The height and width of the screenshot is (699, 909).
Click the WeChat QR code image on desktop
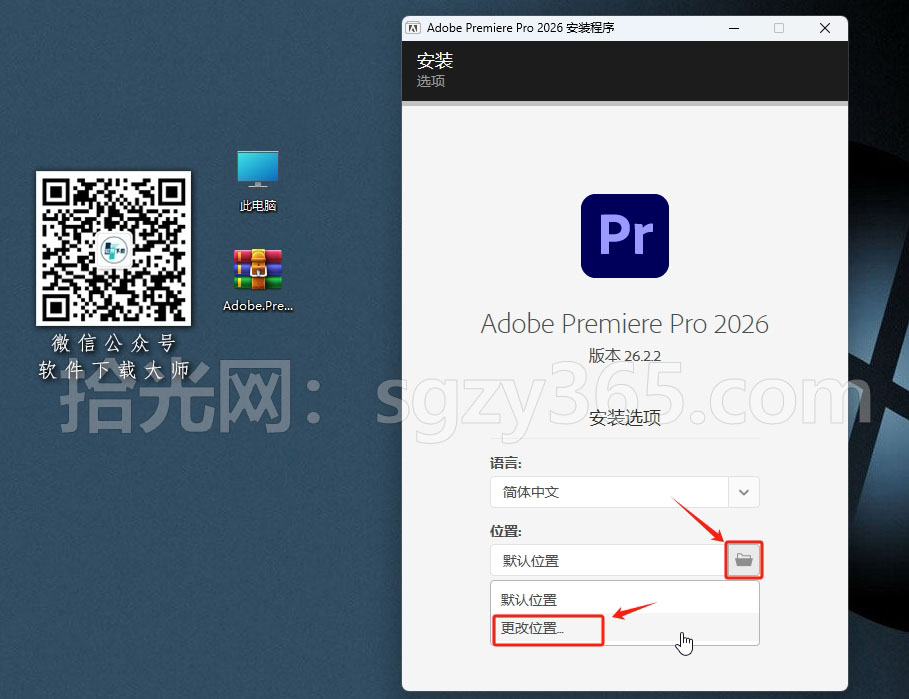(x=114, y=248)
